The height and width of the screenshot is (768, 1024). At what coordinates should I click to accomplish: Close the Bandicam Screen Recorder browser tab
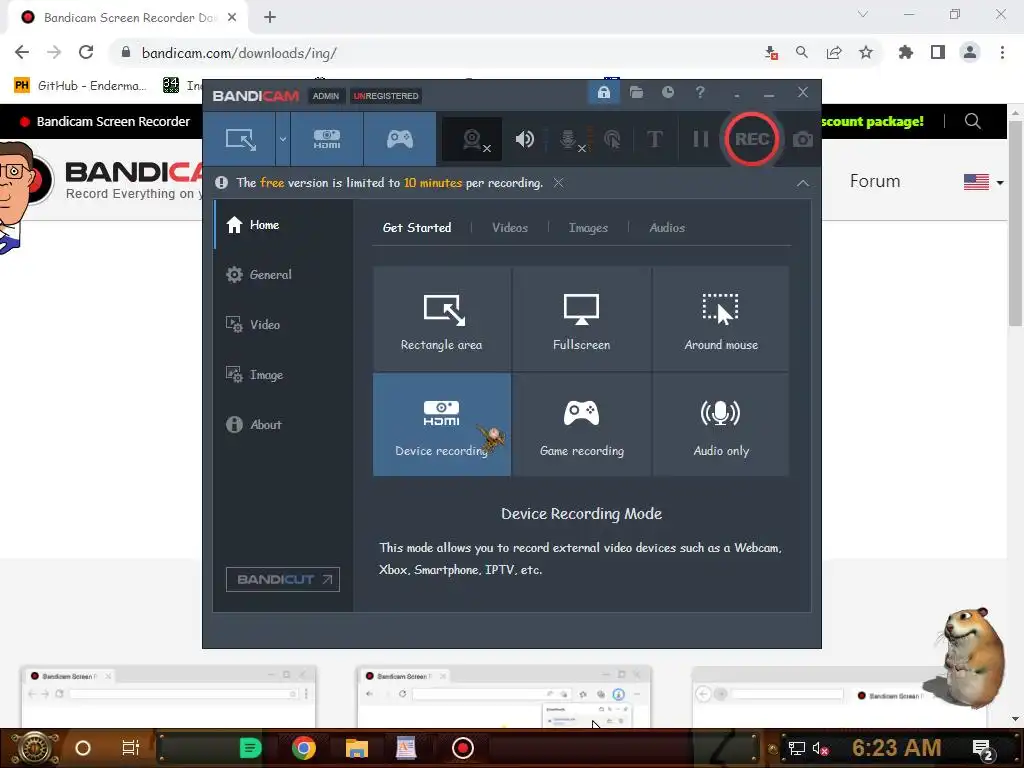[232, 18]
